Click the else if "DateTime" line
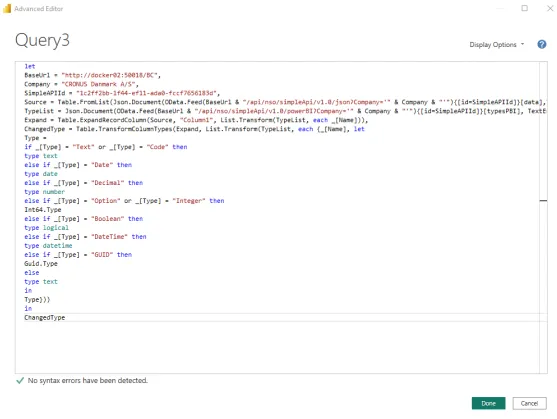557x419 pixels. click(x=85, y=236)
